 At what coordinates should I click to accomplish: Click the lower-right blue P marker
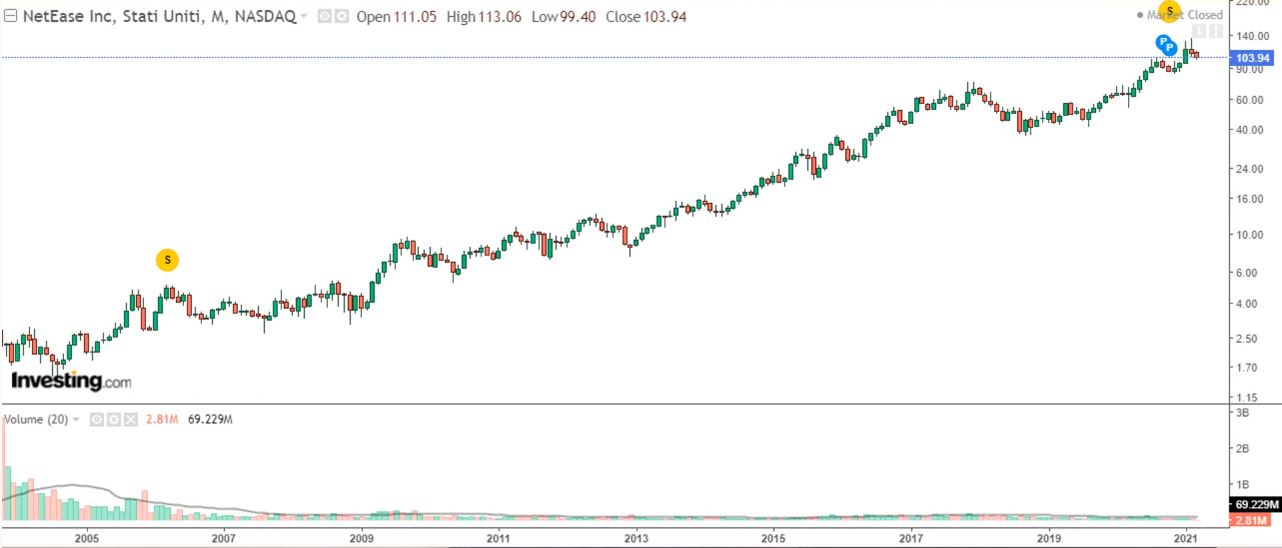tap(1170, 46)
